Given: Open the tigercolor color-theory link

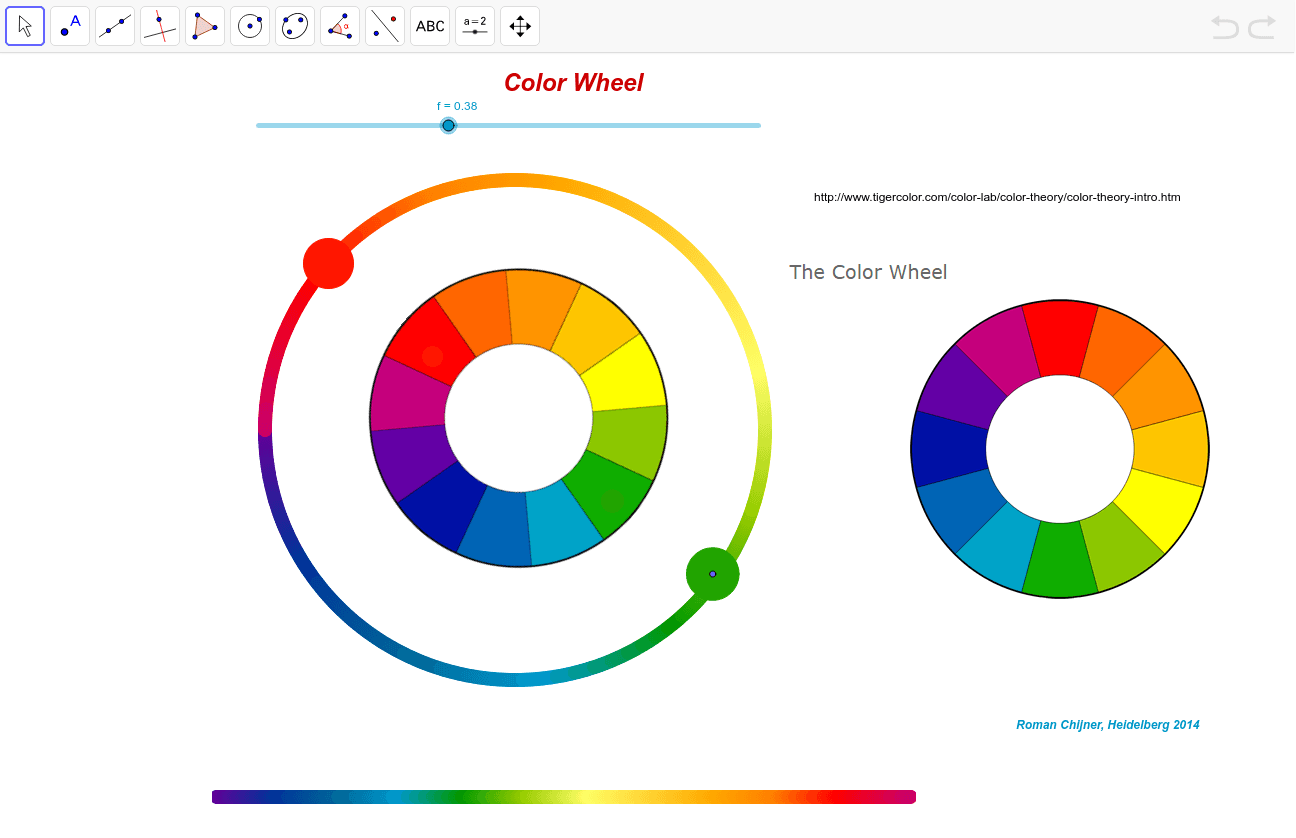Looking at the screenshot, I should [997, 197].
